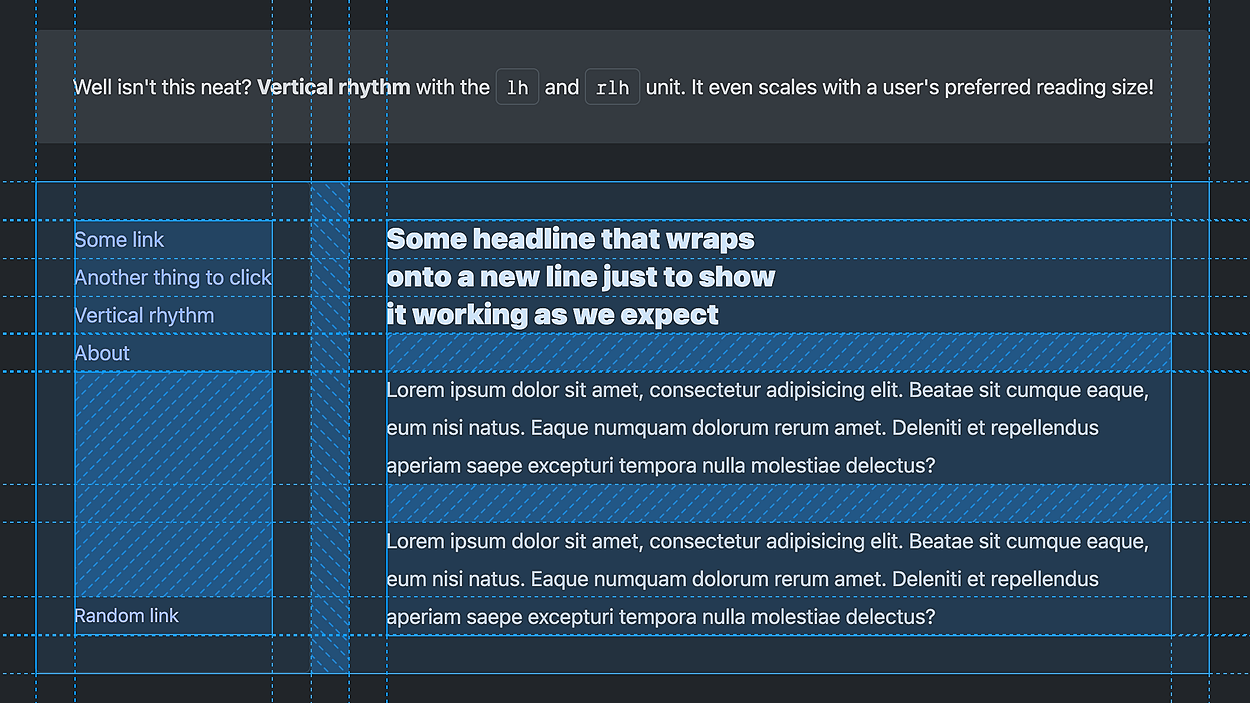The width and height of the screenshot is (1250, 703).
Task: Open the "Another thing to click" link
Action: [173, 278]
